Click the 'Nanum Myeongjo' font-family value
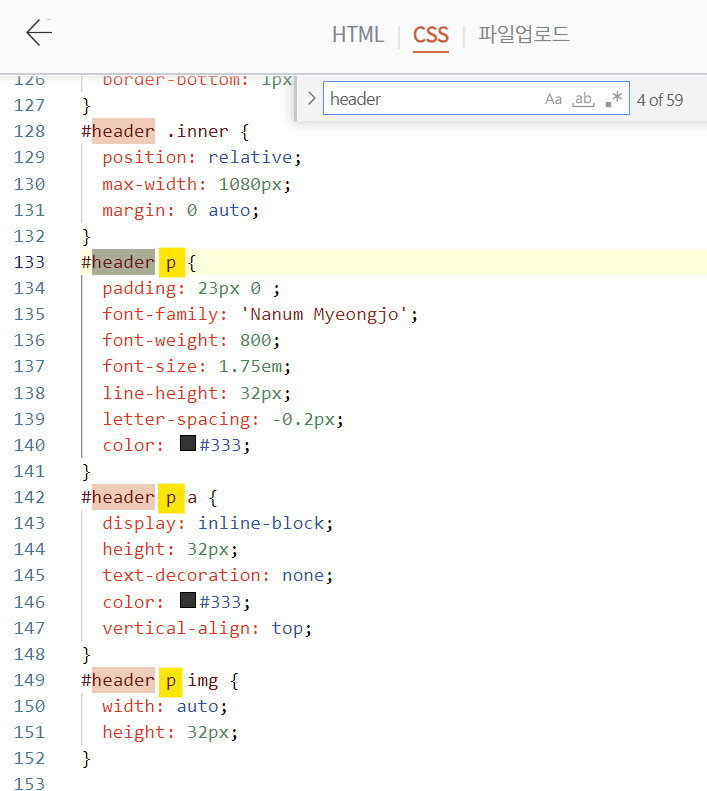The image size is (707, 791). (x=323, y=314)
